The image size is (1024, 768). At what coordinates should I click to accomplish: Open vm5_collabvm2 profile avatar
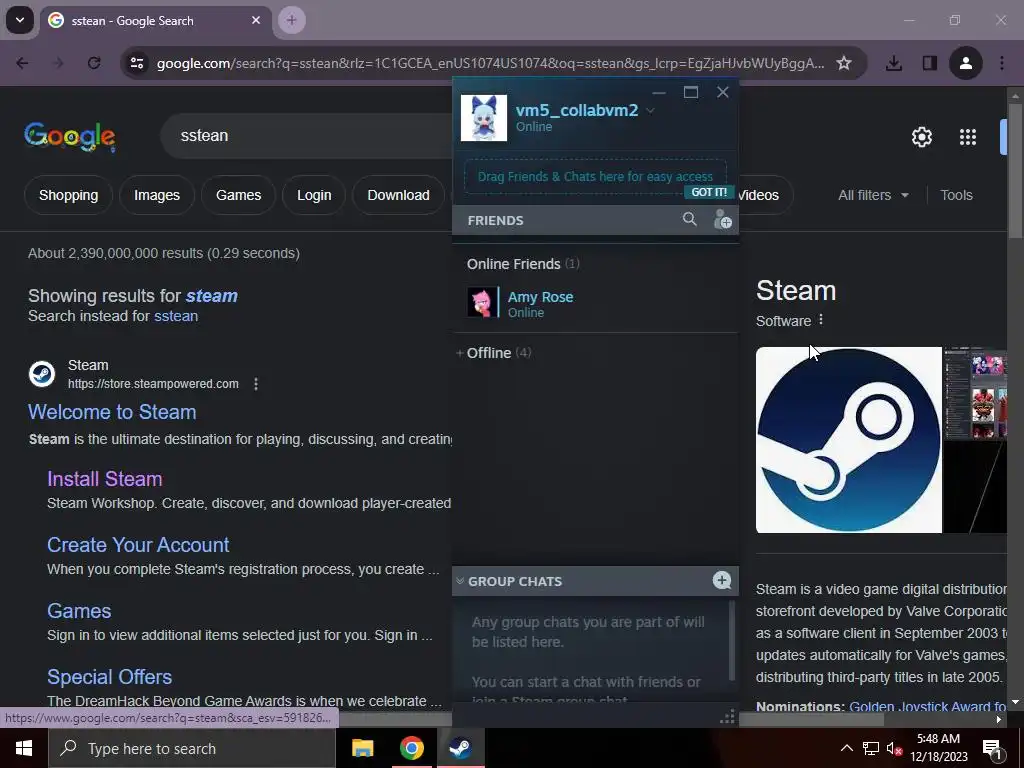pyautogui.click(x=483, y=118)
